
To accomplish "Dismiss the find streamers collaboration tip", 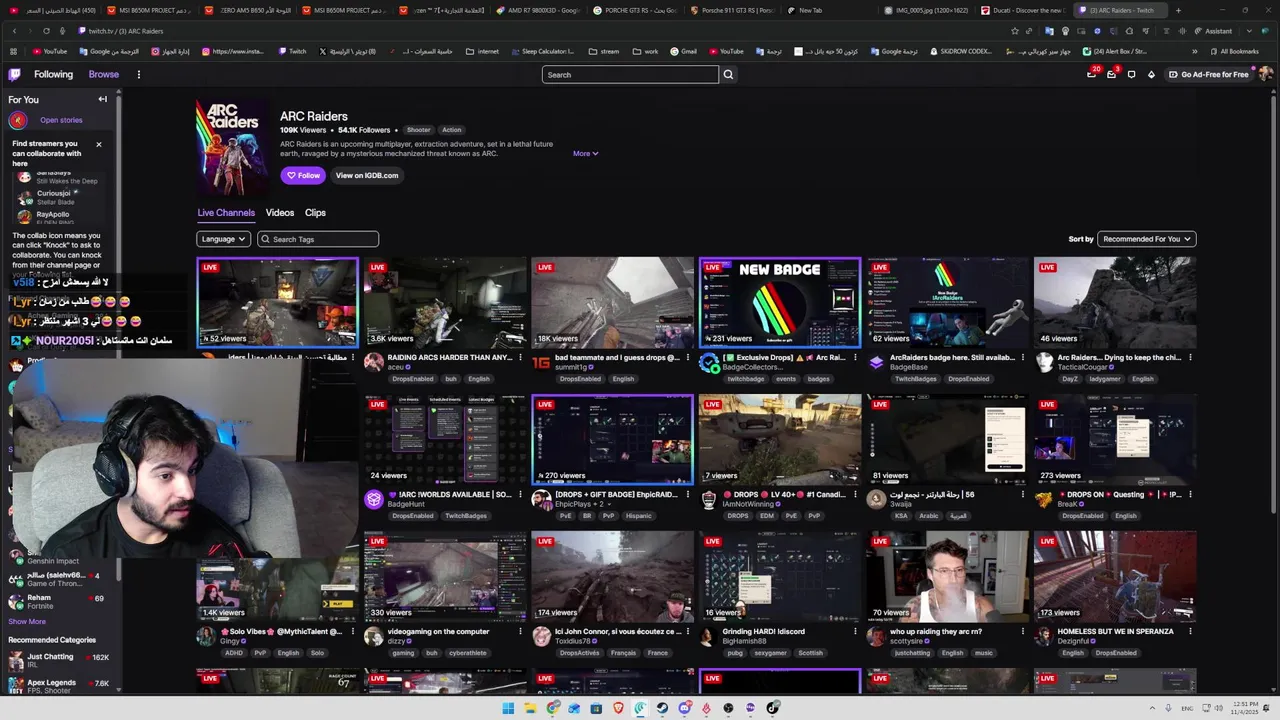I will 98,144.
